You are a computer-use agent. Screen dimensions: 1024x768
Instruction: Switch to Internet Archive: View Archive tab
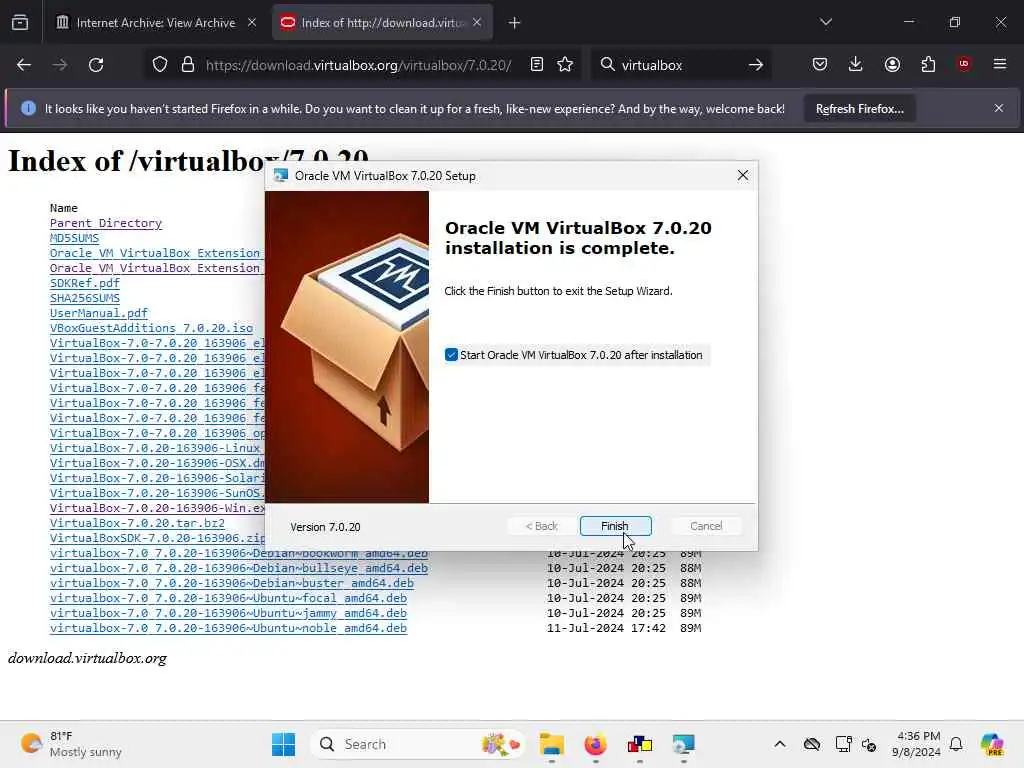pyautogui.click(x=155, y=23)
